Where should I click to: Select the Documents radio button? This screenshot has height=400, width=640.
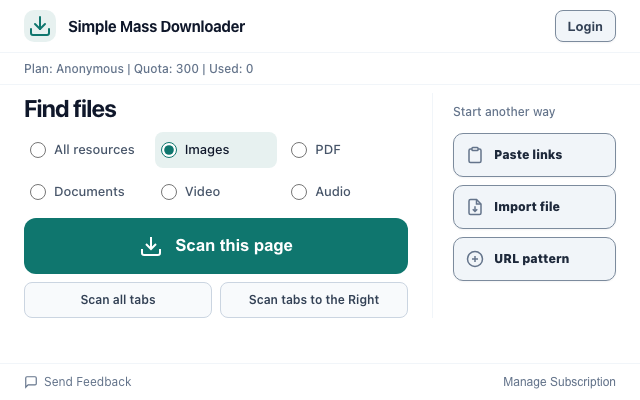click(38, 192)
